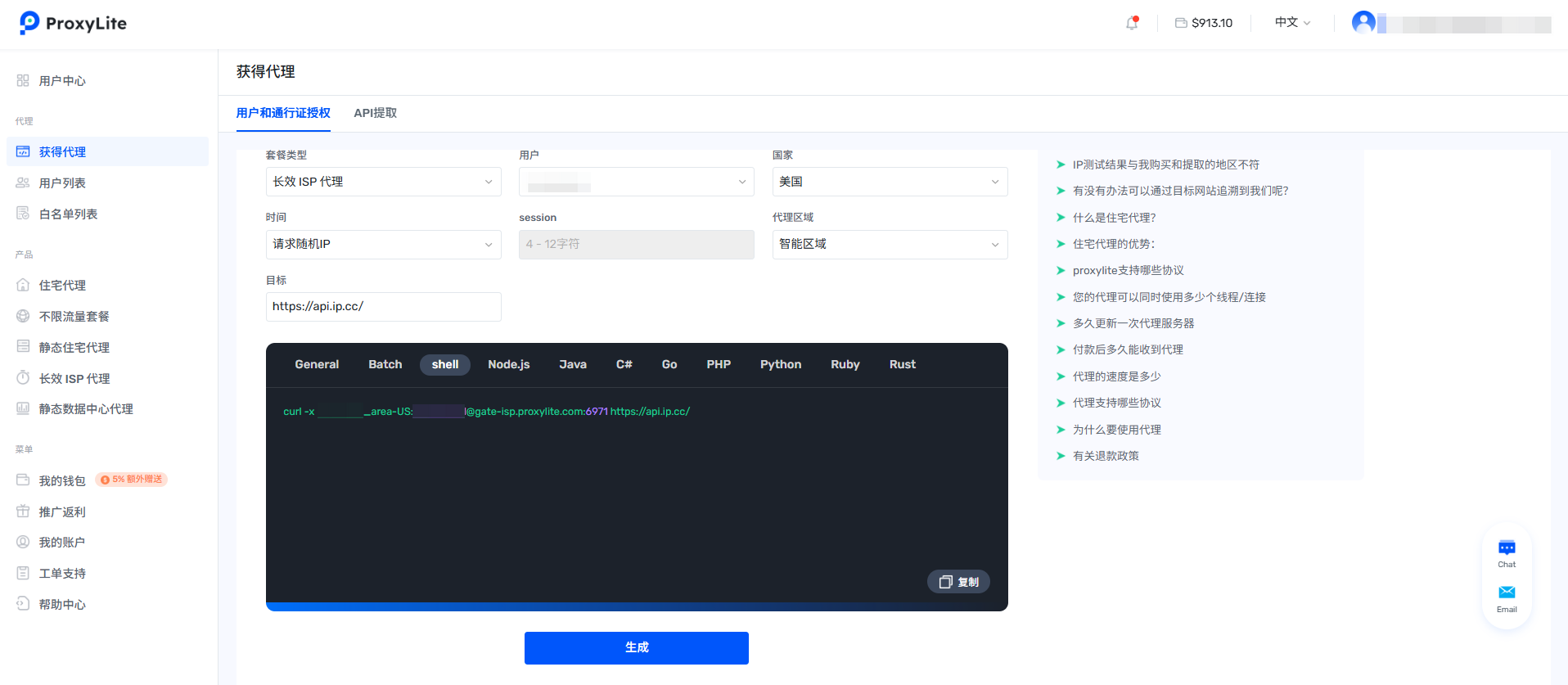Click the 静态住宅代理 icon
Viewport: 1568px width, 685px height.
click(23, 347)
